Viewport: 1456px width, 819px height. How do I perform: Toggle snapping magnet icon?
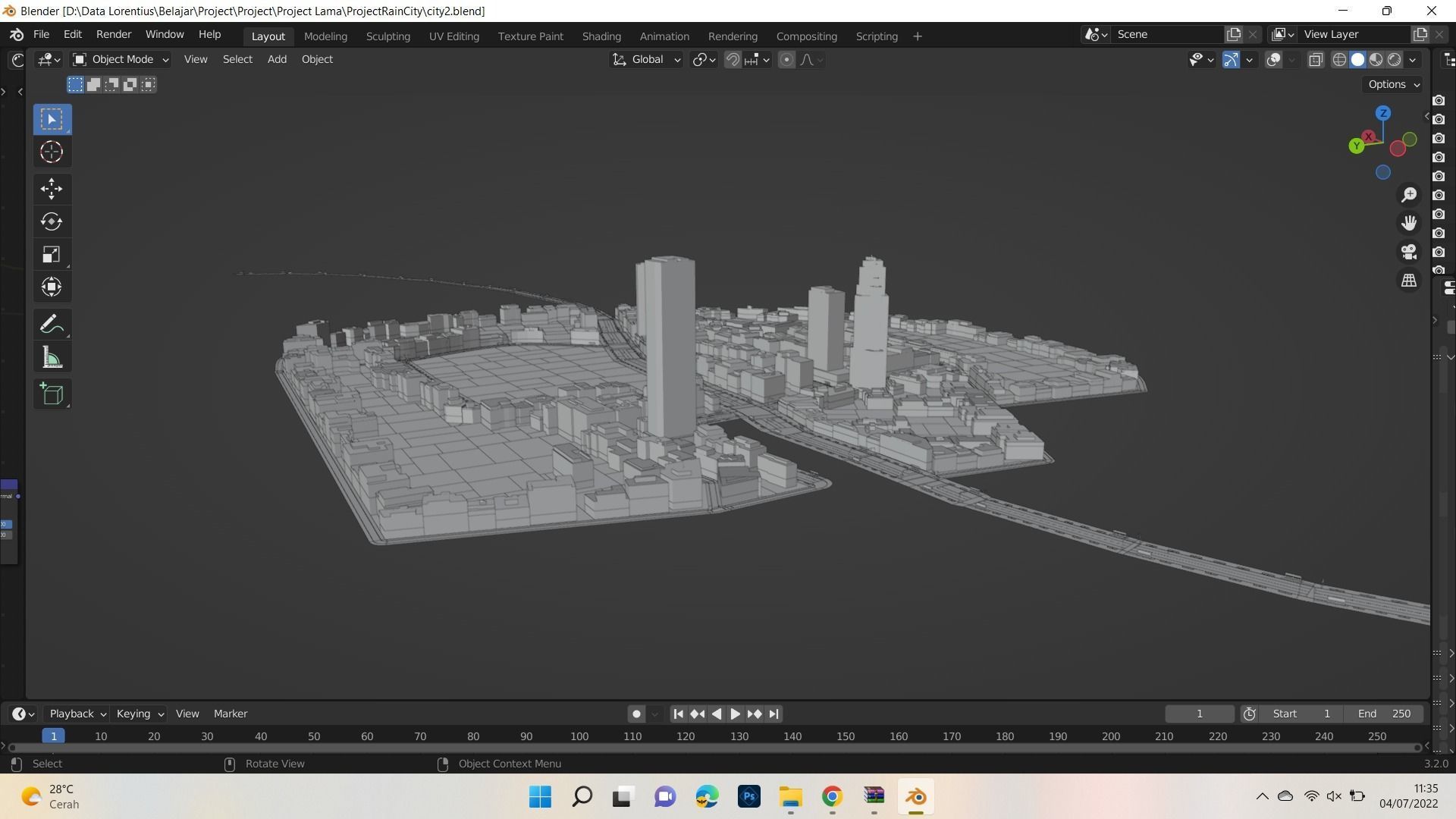(733, 60)
